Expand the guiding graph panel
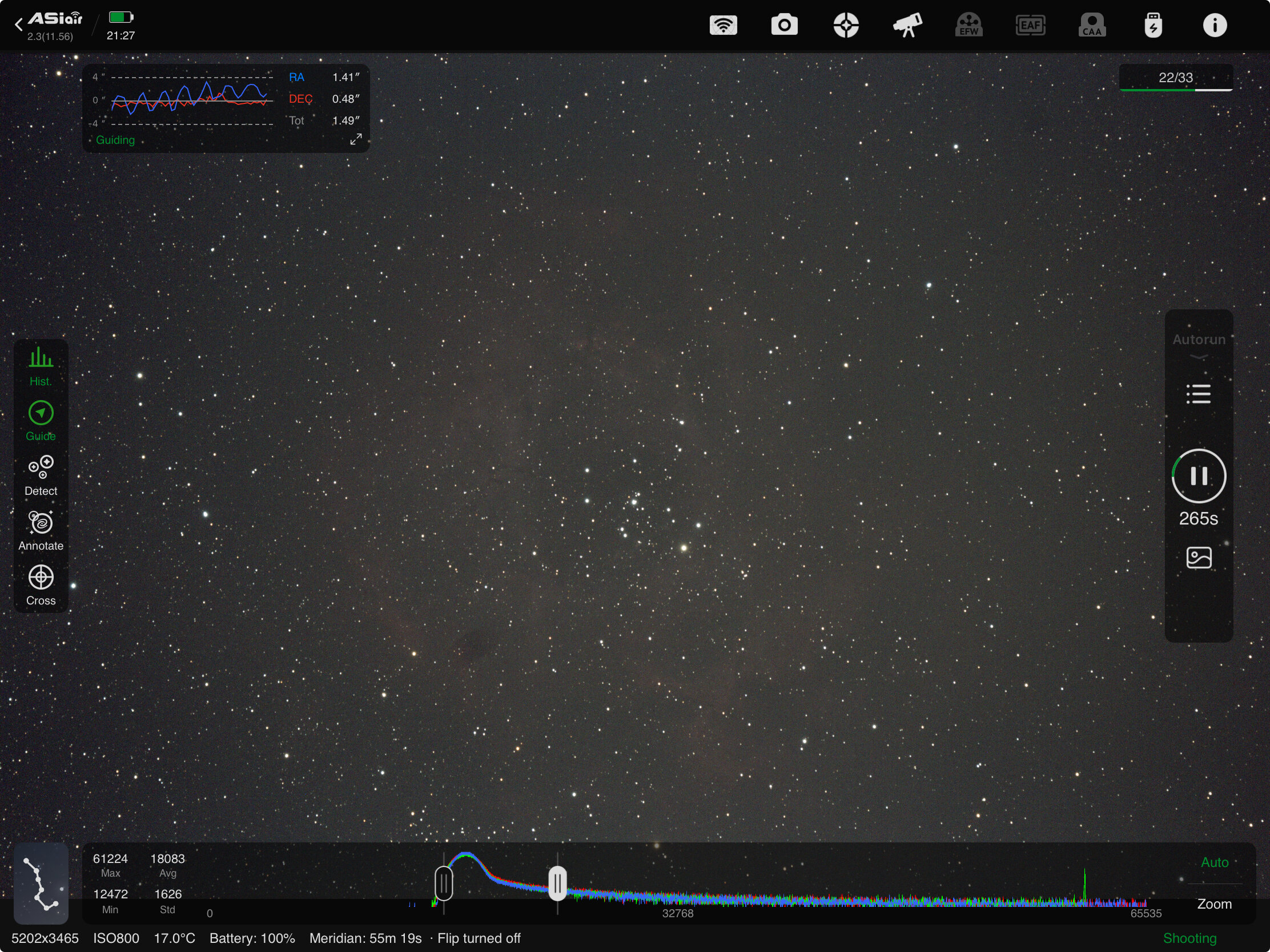This screenshot has width=1270, height=952. pyautogui.click(x=356, y=139)
